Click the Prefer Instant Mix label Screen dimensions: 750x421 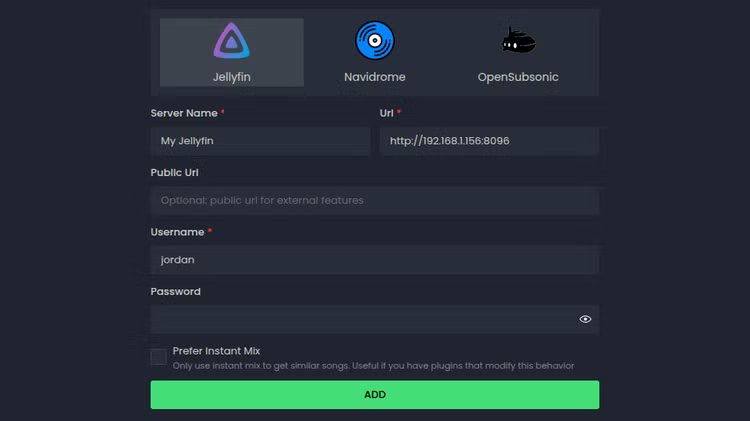tap(216, 351)
